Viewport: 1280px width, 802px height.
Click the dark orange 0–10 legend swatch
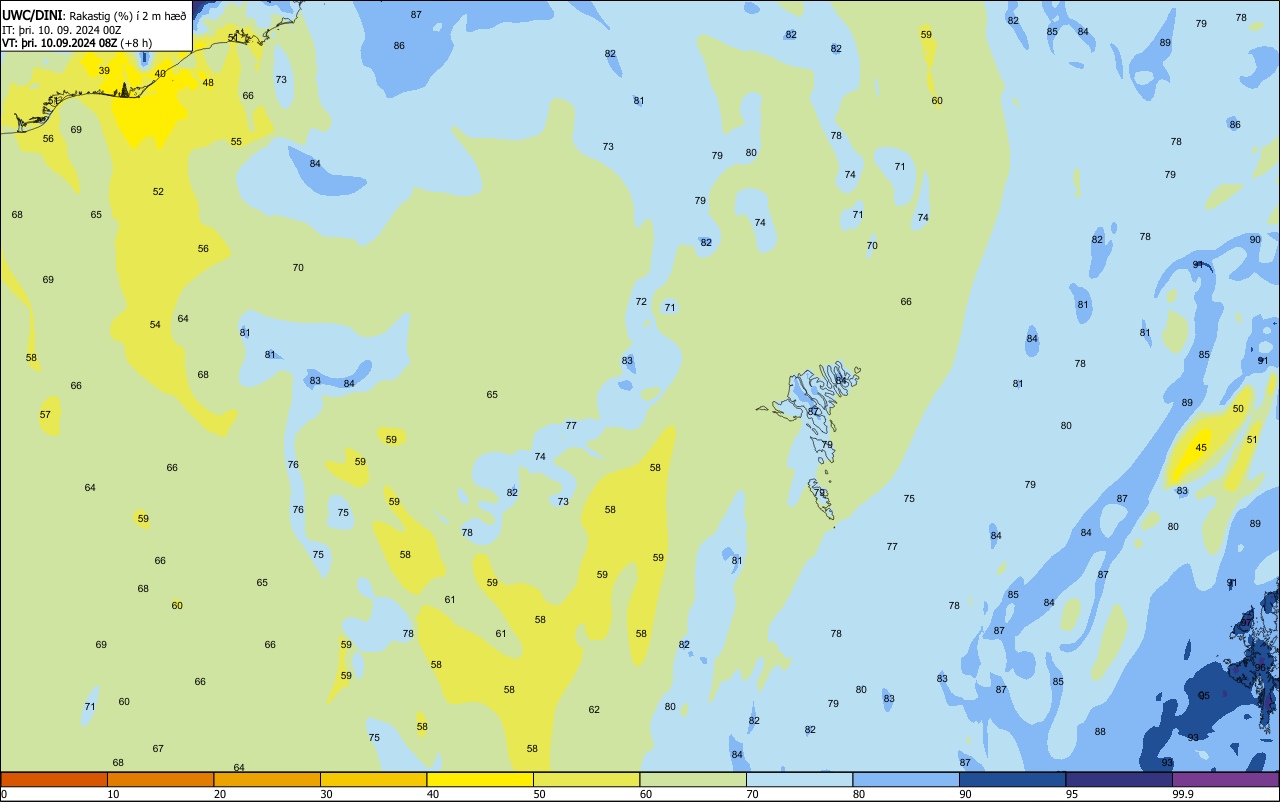pos(54,779)
